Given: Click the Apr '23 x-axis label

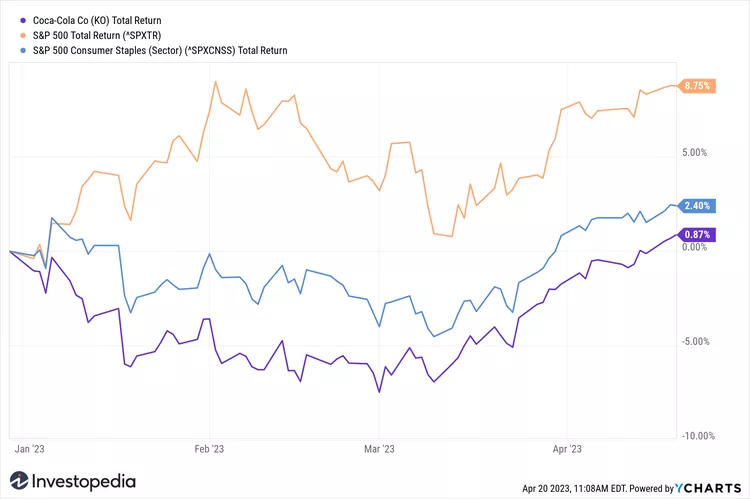Looking at the screenshot, I should click(x=567, y=449).
